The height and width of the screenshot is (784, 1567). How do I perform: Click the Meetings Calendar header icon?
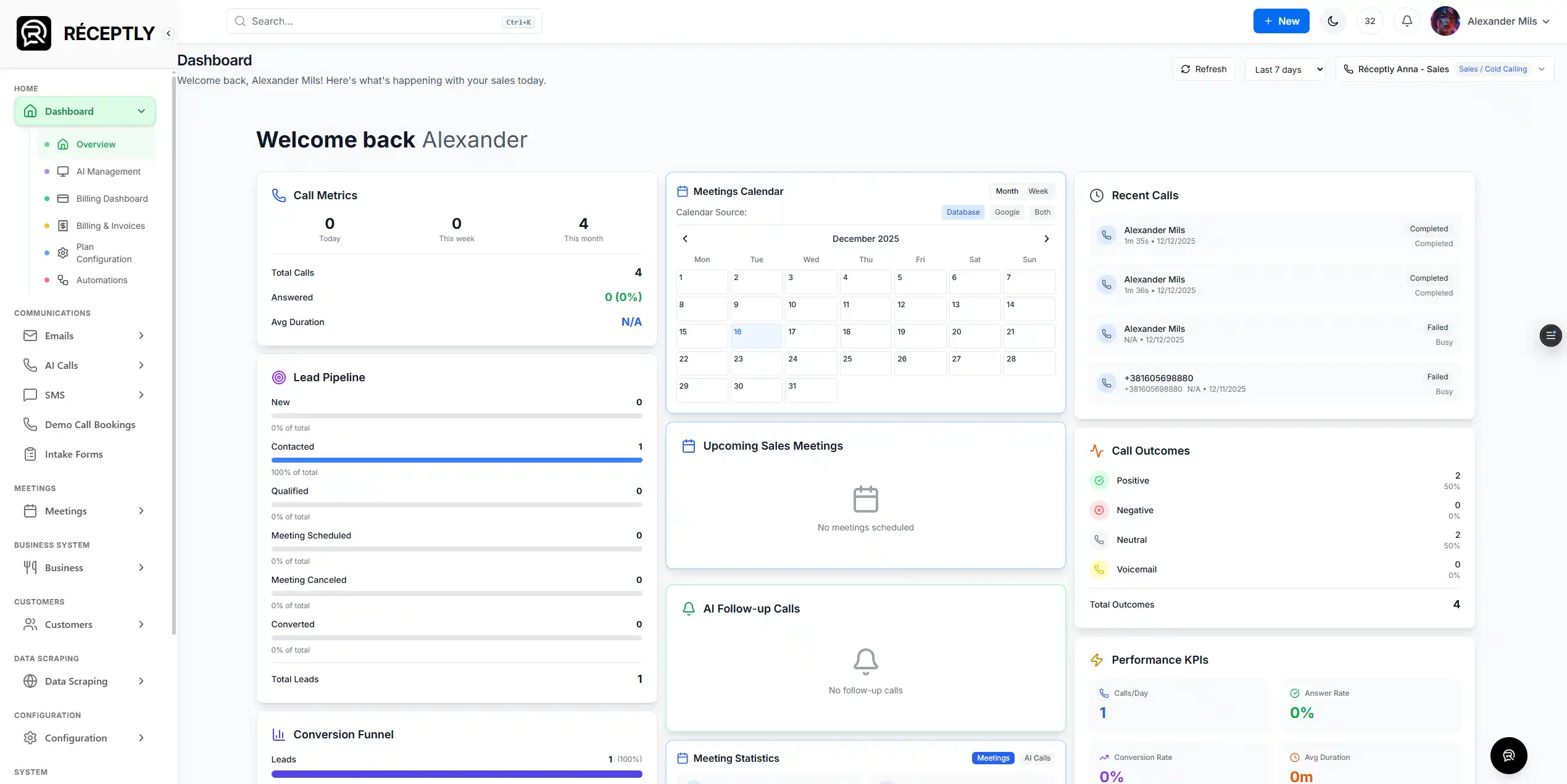[x=683, y=192]
